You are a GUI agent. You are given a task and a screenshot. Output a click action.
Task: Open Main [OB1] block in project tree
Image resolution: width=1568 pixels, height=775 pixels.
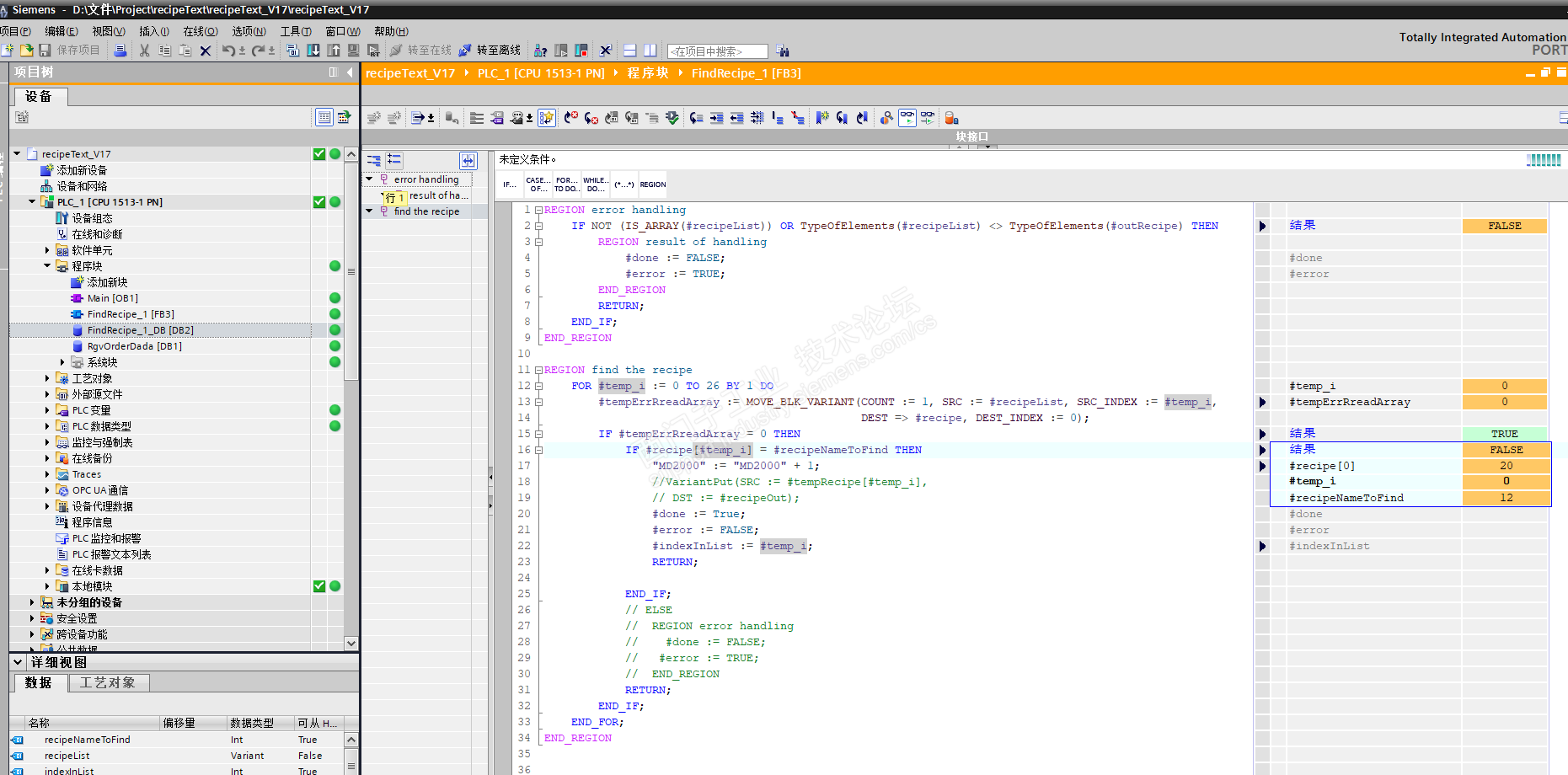[112, 298]
